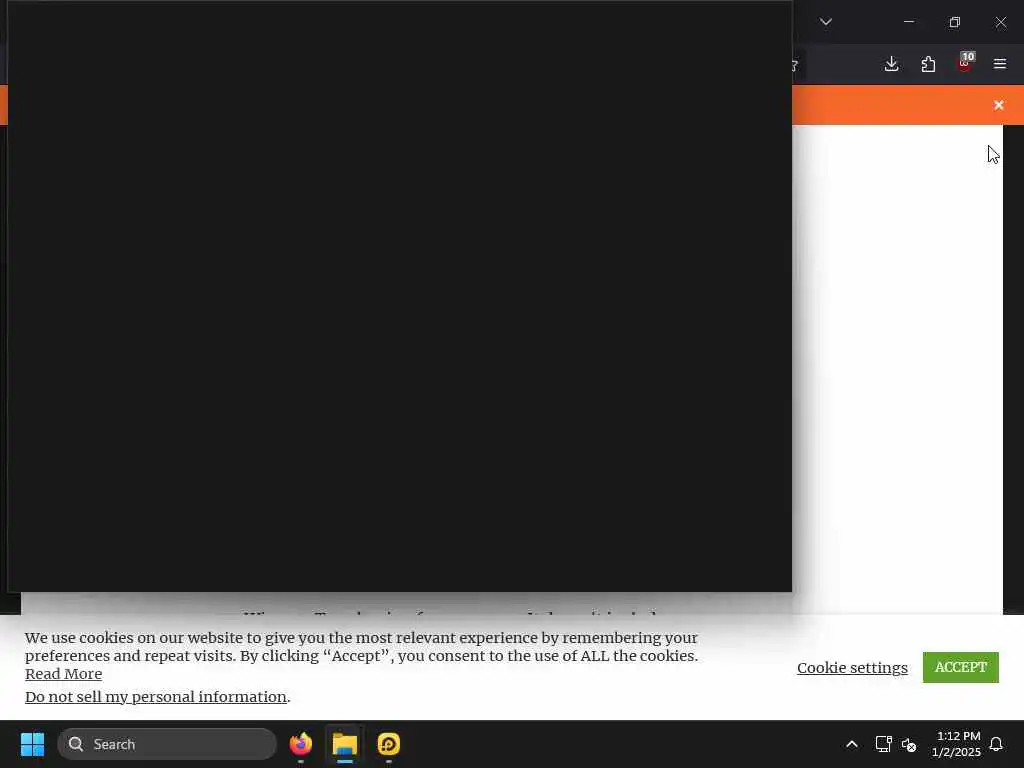Open the Windows Start menu
Screen dimensions: 1024x768
(x=32, y=744)
